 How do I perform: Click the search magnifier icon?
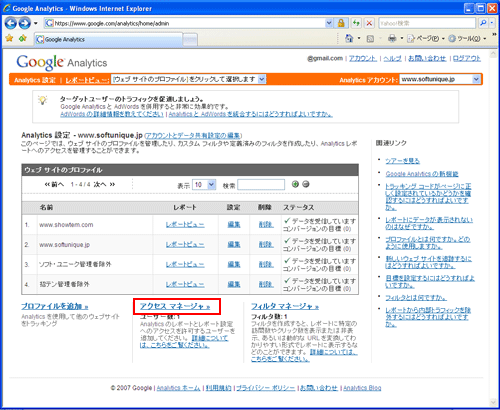tap(483, 23)
